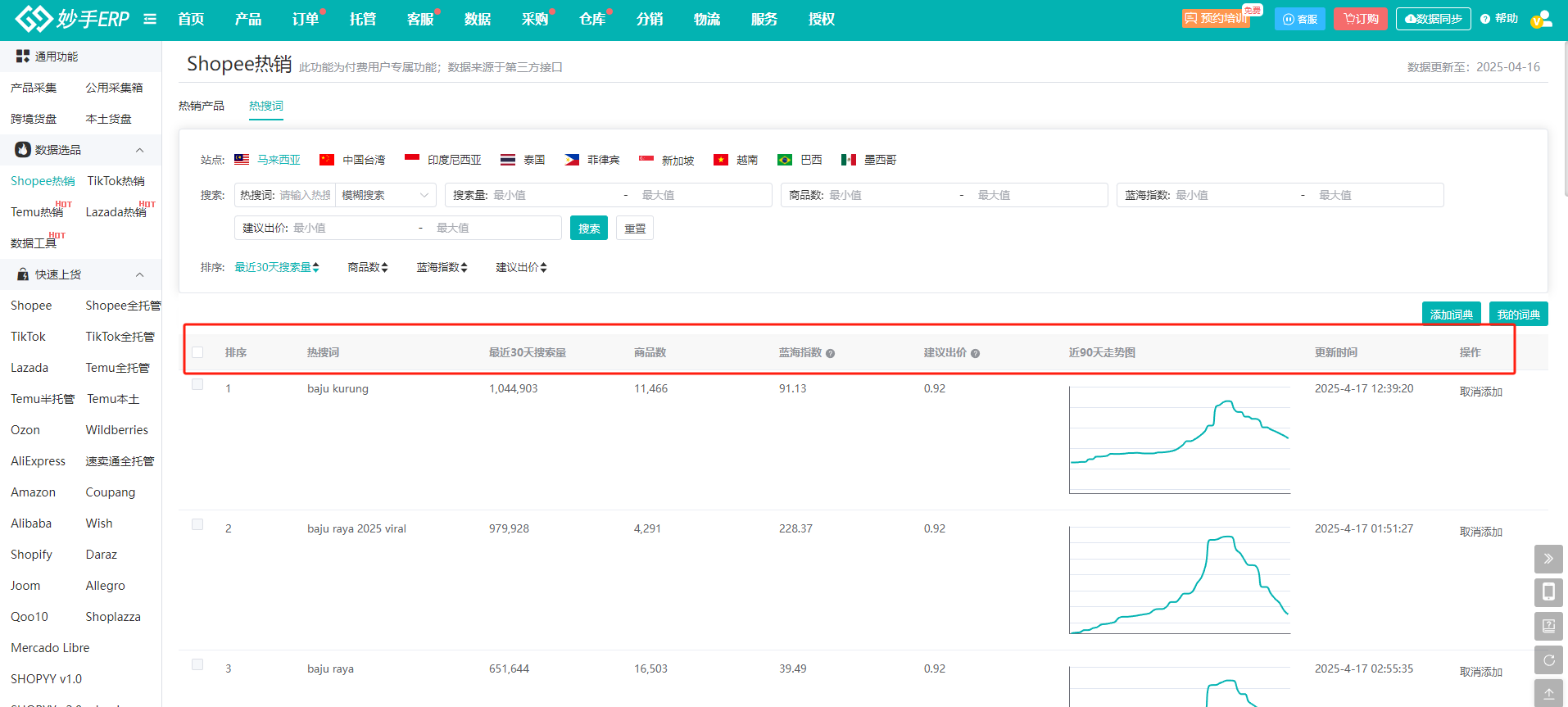Open the 模糊搜索 match-type dropdown

[x=386, y=195]
